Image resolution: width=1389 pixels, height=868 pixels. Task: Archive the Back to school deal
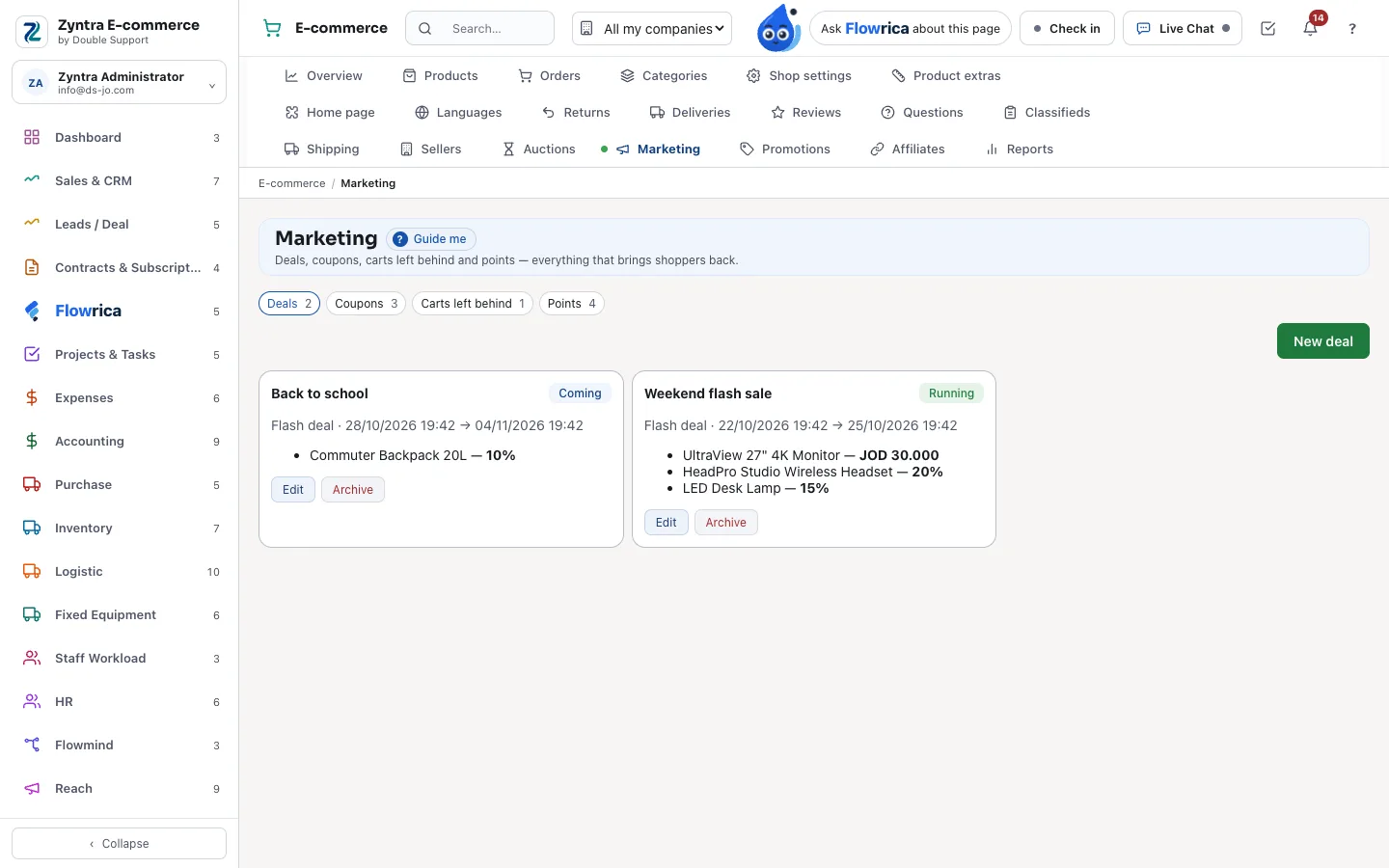pos(353,490)
